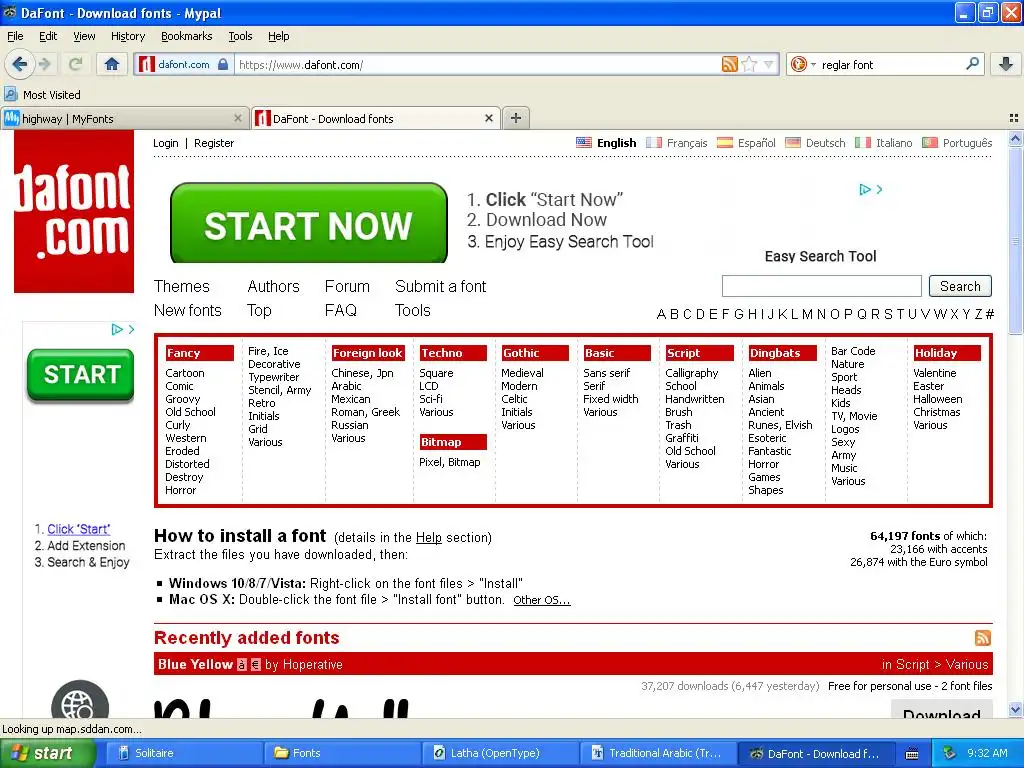1024x768 pixels.
Task: Click the Login link
Action: point(165,143)
